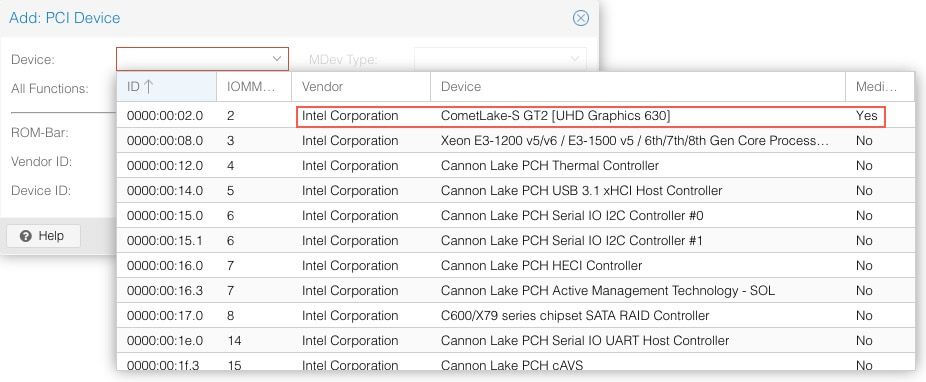Select CometLake-S GT2 UHD Graphics 630
Screen dimensions: 926x382
tap(515, 116)
